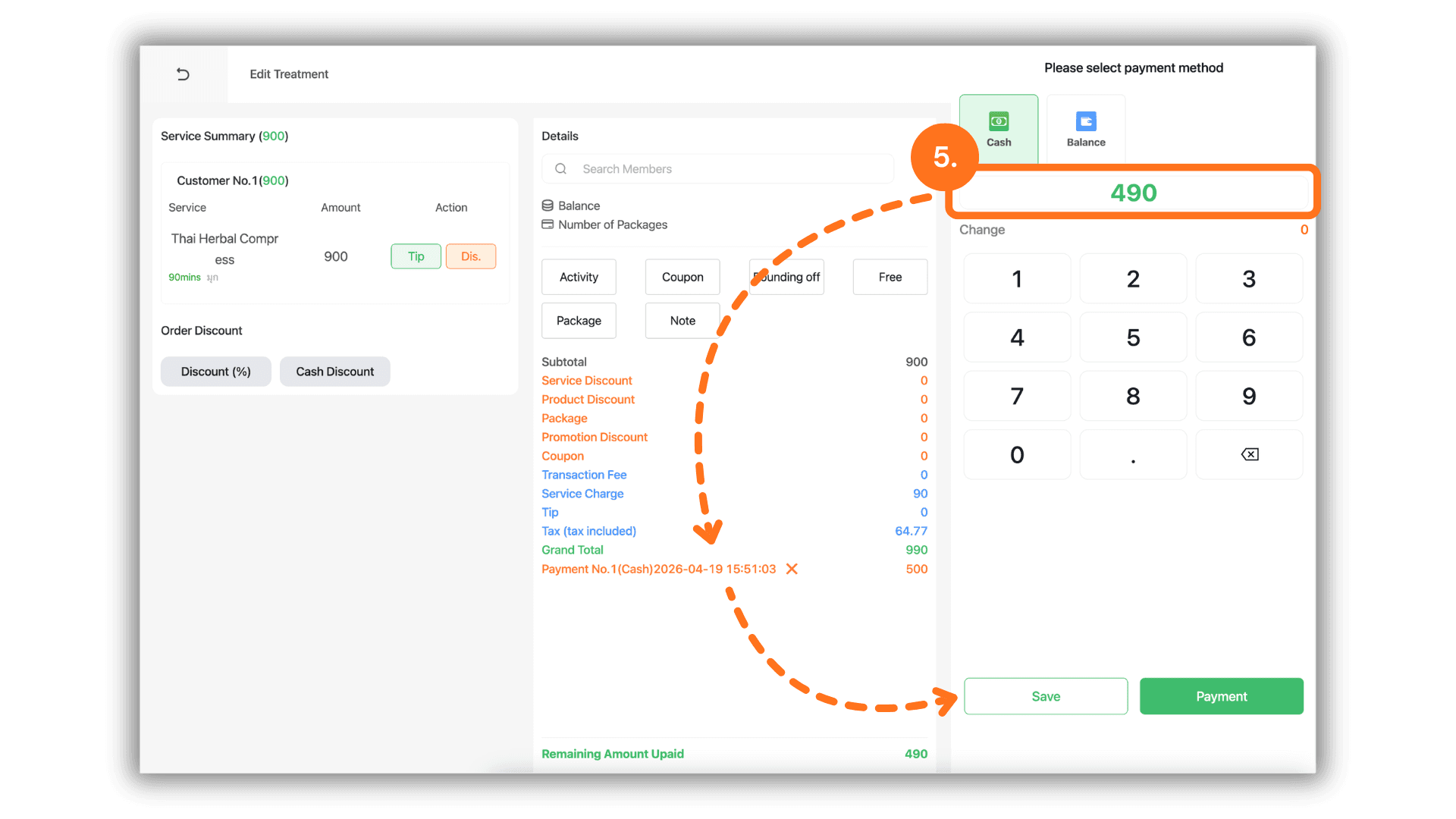Tap keypad digit 0

tap(1017, 454)
